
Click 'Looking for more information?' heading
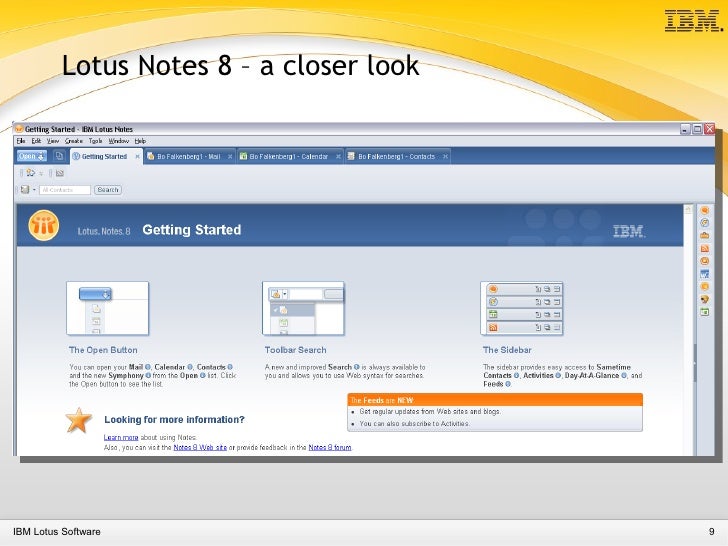click(174, 420)
